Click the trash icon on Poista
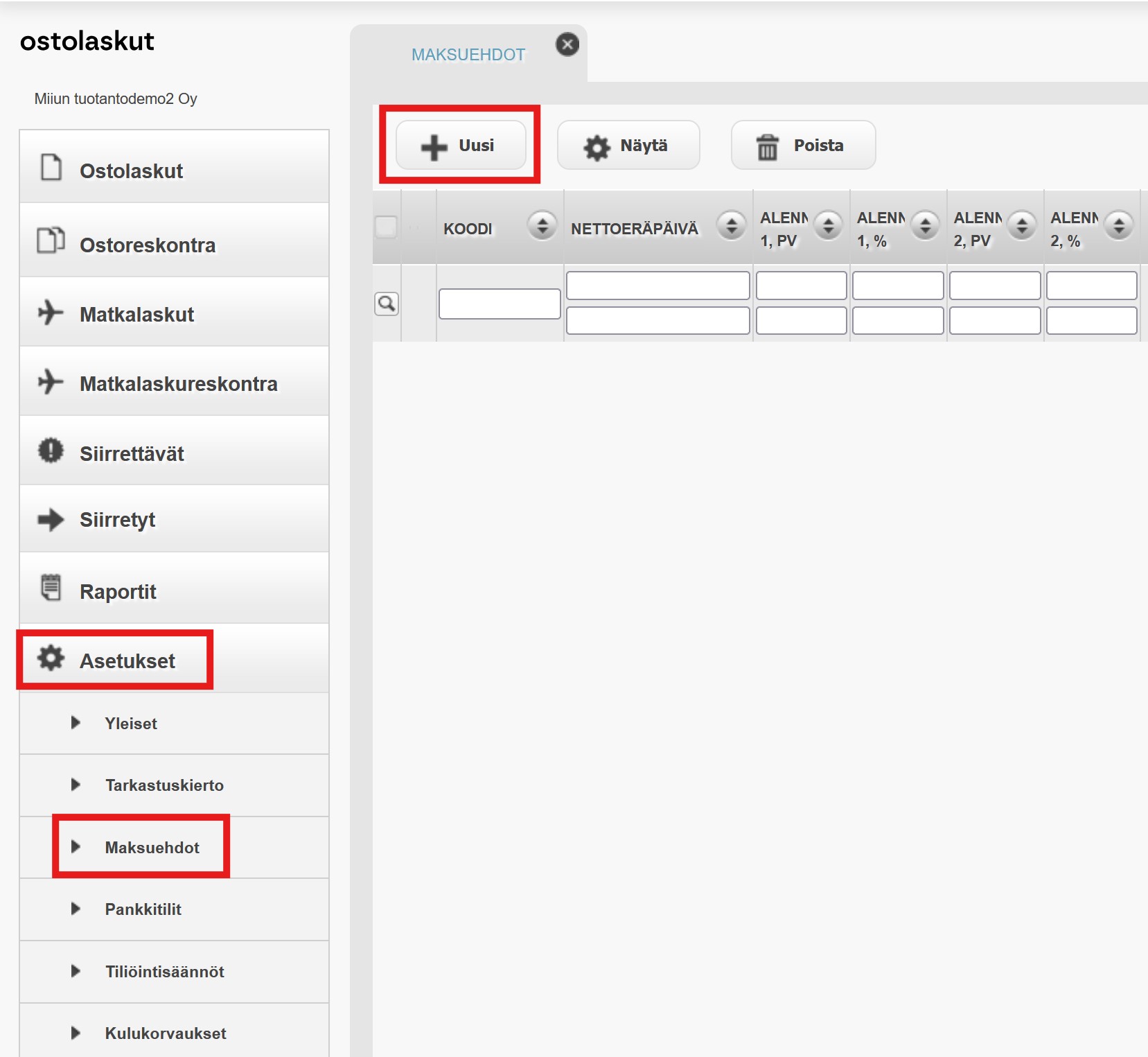 (x=767, y=147)
